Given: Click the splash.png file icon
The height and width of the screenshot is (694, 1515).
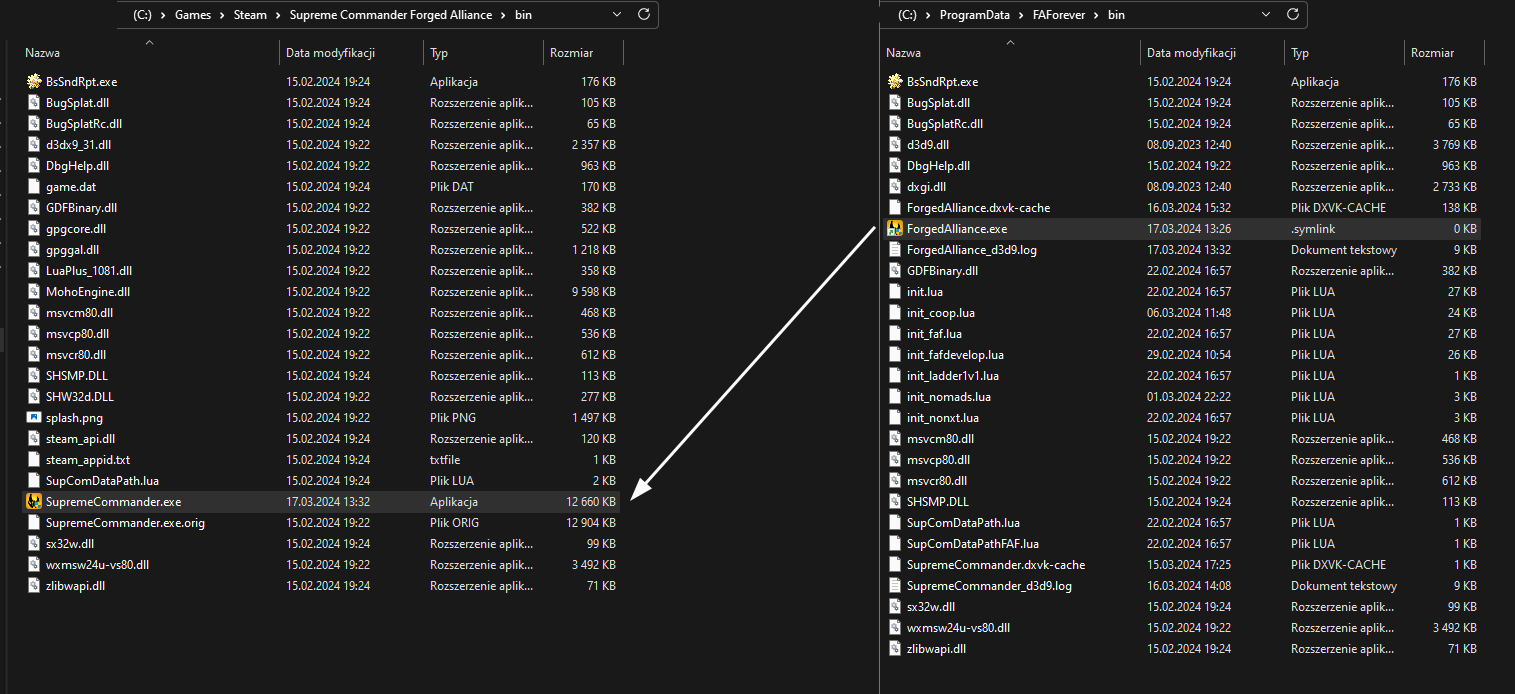Looking at the screenshot, I should [x=34, y=418].
